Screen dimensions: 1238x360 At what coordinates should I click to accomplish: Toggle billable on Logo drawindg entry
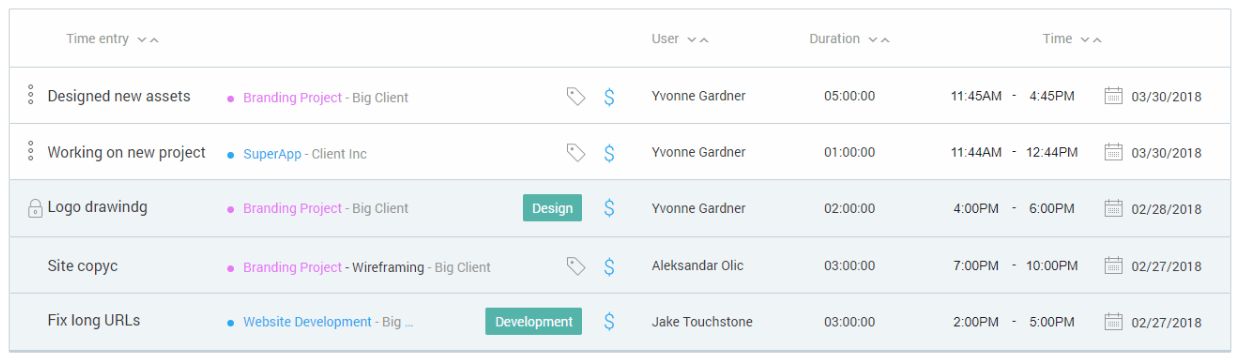(x=609, y=208)
